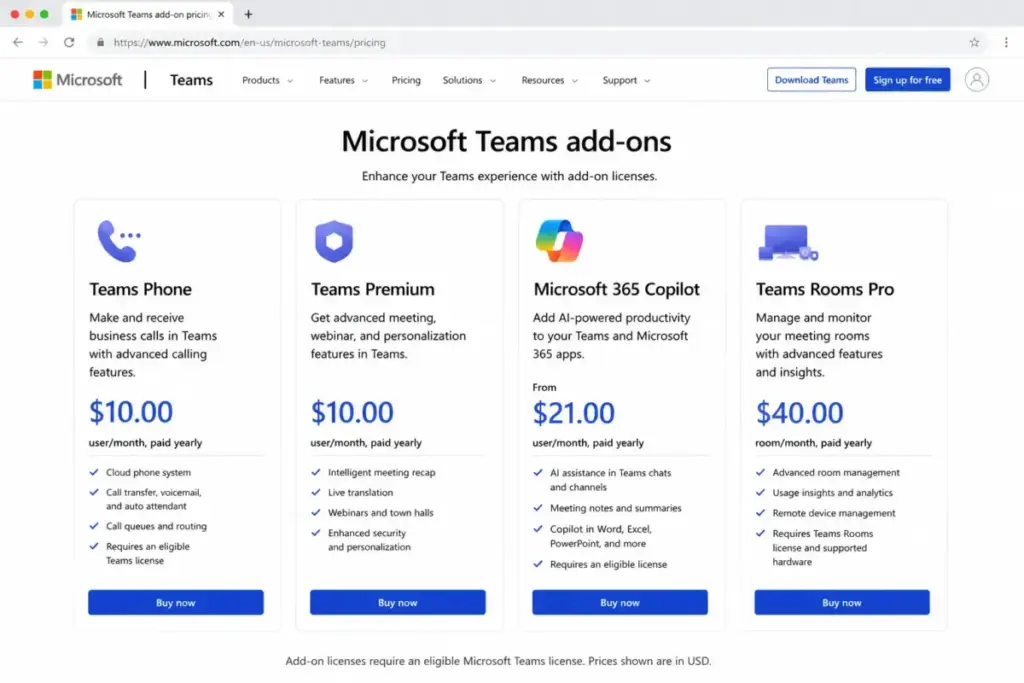Click the checkmark beside 'Live translation'
Viewport: 1024px width, 683px height.
[x=316, y=492]
